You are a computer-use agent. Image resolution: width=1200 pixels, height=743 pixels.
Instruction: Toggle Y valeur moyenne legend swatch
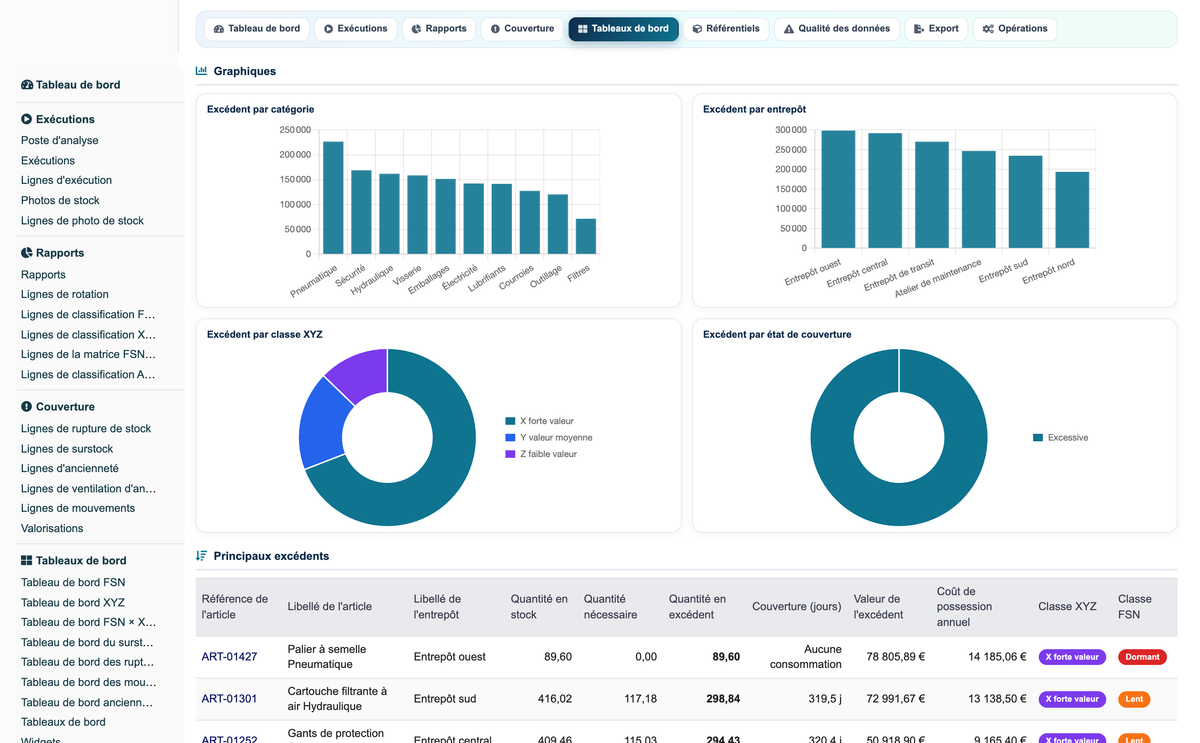coord(510,438)
